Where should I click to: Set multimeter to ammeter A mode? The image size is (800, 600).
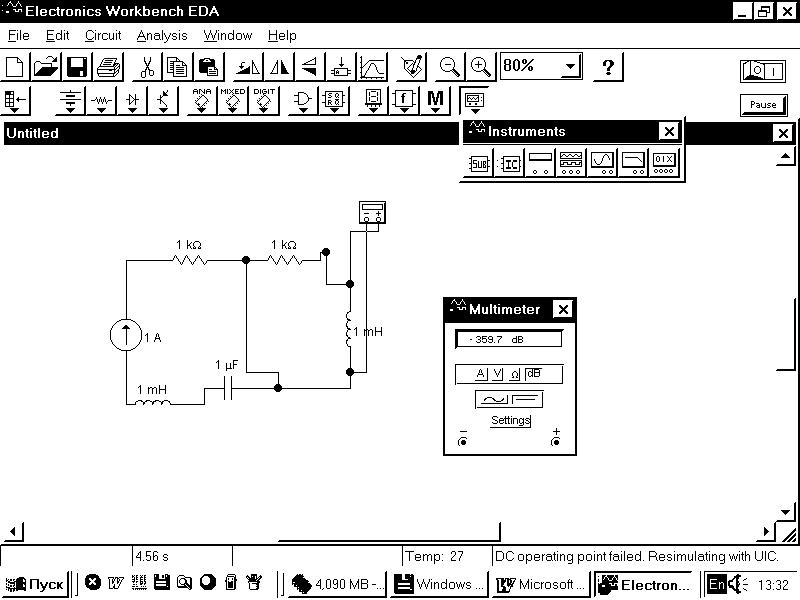(x=481, y=374)
